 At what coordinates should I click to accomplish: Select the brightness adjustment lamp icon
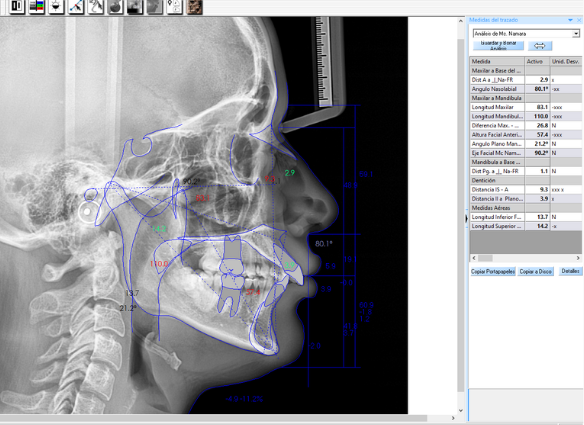coord(56,6)
